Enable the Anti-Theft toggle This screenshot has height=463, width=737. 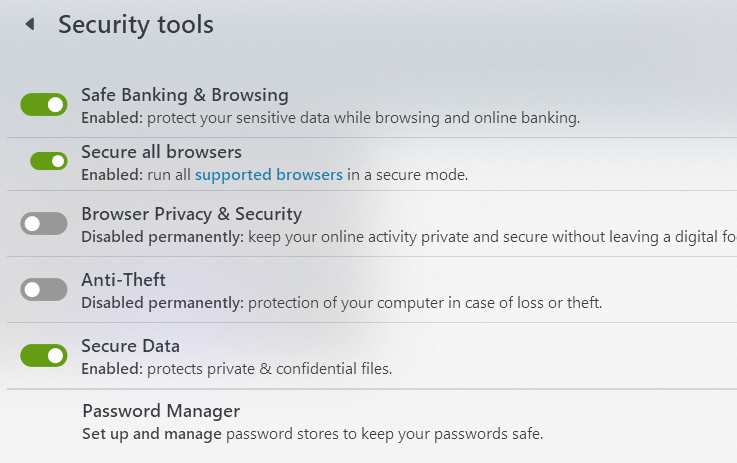44,289
